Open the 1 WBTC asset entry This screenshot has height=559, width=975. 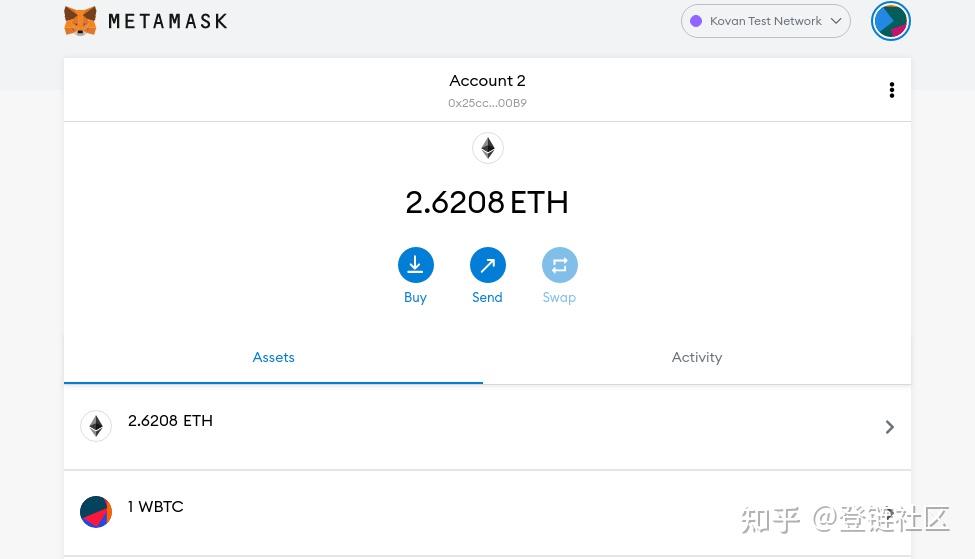tap(156, 507)
